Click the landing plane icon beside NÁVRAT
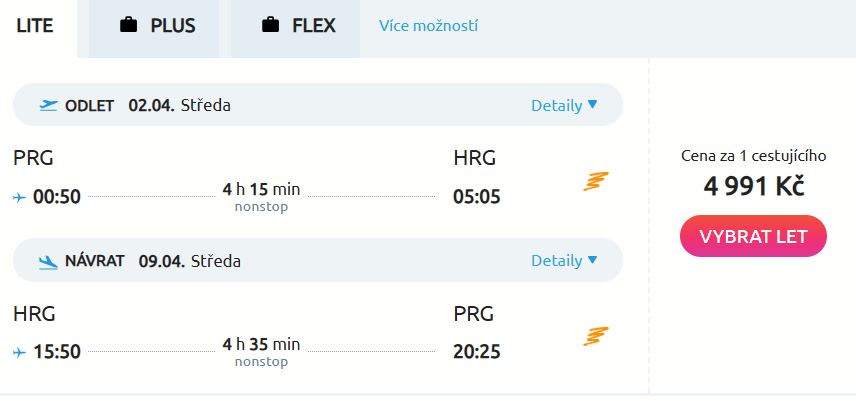 pyautogui.click(x=48, y=261)
